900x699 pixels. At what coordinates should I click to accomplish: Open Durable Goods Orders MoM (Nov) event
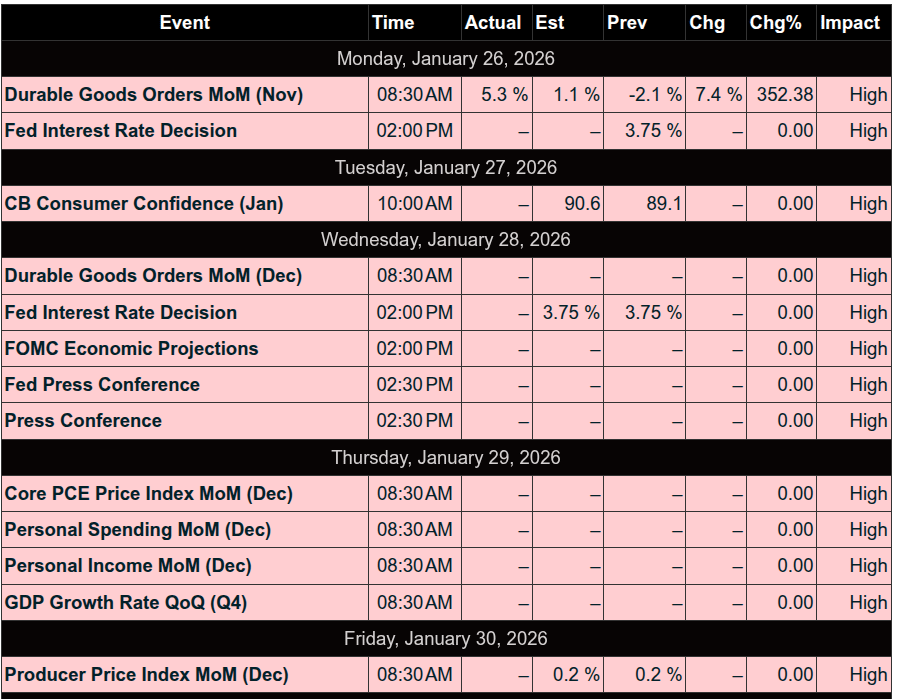(154, 95)
